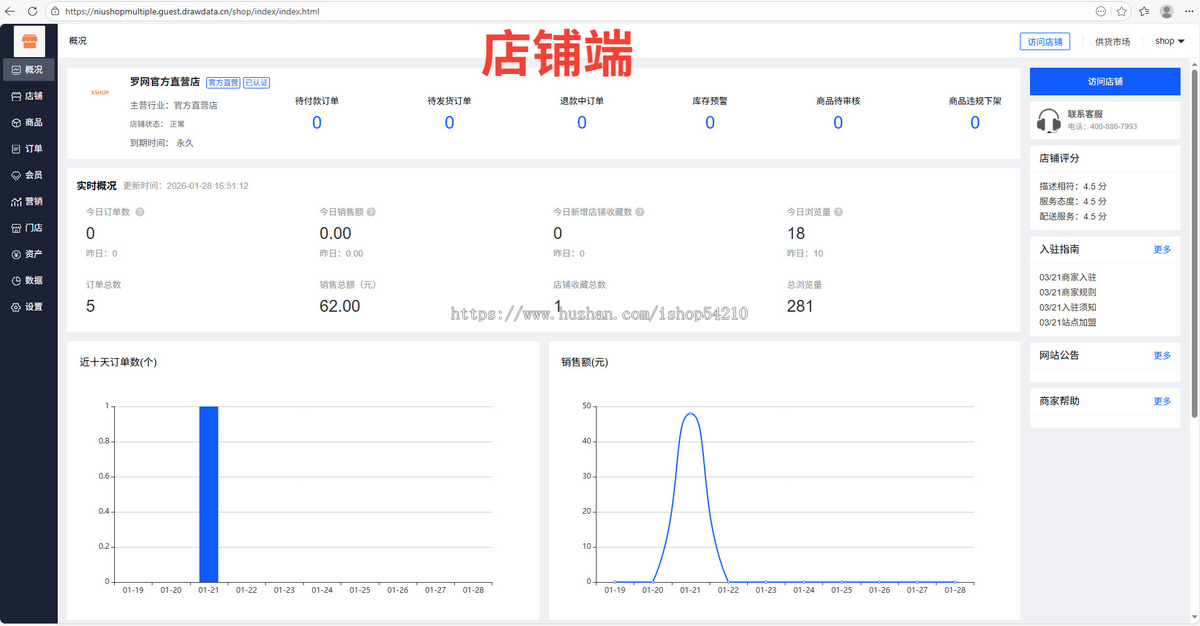The width and height of the screenshot is (1200, 626).
Task: Open 会员 in the sidebar
Action: pos(28,175)
